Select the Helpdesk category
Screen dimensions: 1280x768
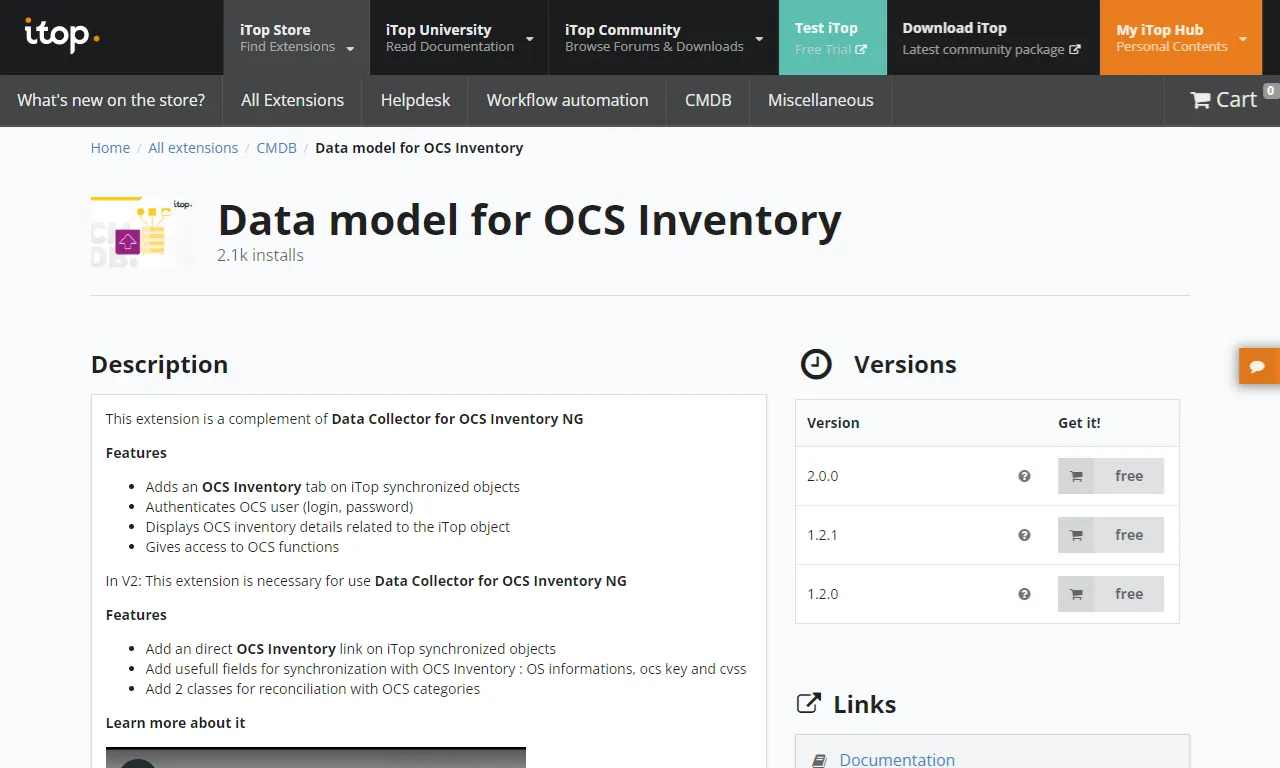click(415, 100)
